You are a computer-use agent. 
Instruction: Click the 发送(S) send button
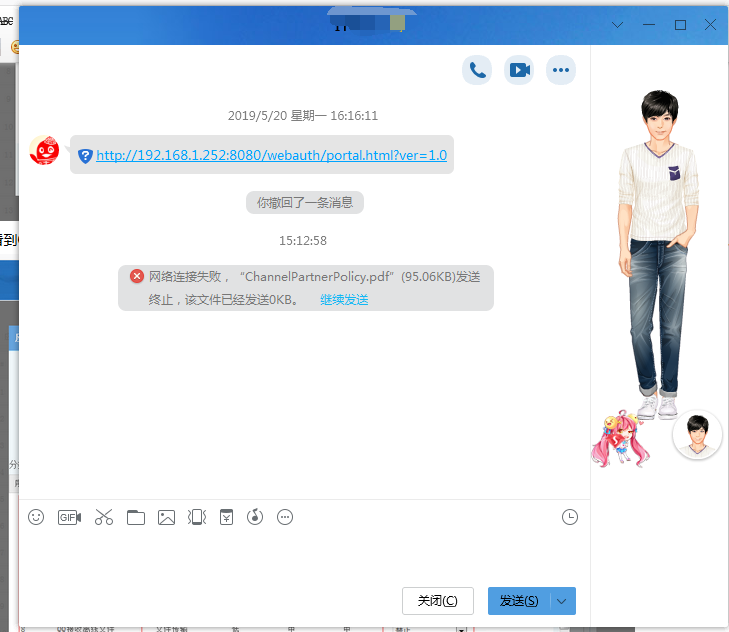point(519,601)
